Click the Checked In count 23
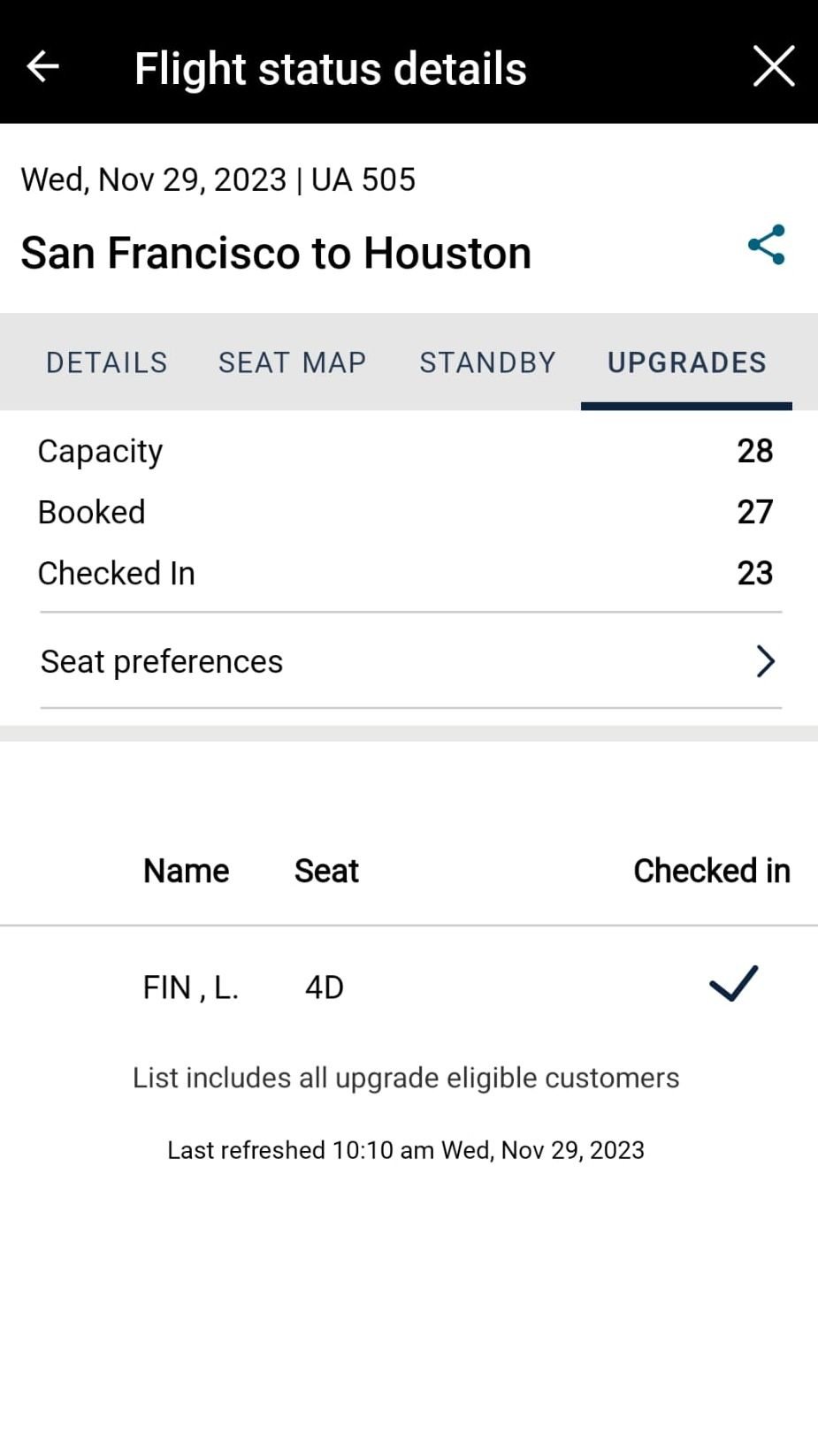Viewport: 818px width, 1456px height. coord(754,573)
